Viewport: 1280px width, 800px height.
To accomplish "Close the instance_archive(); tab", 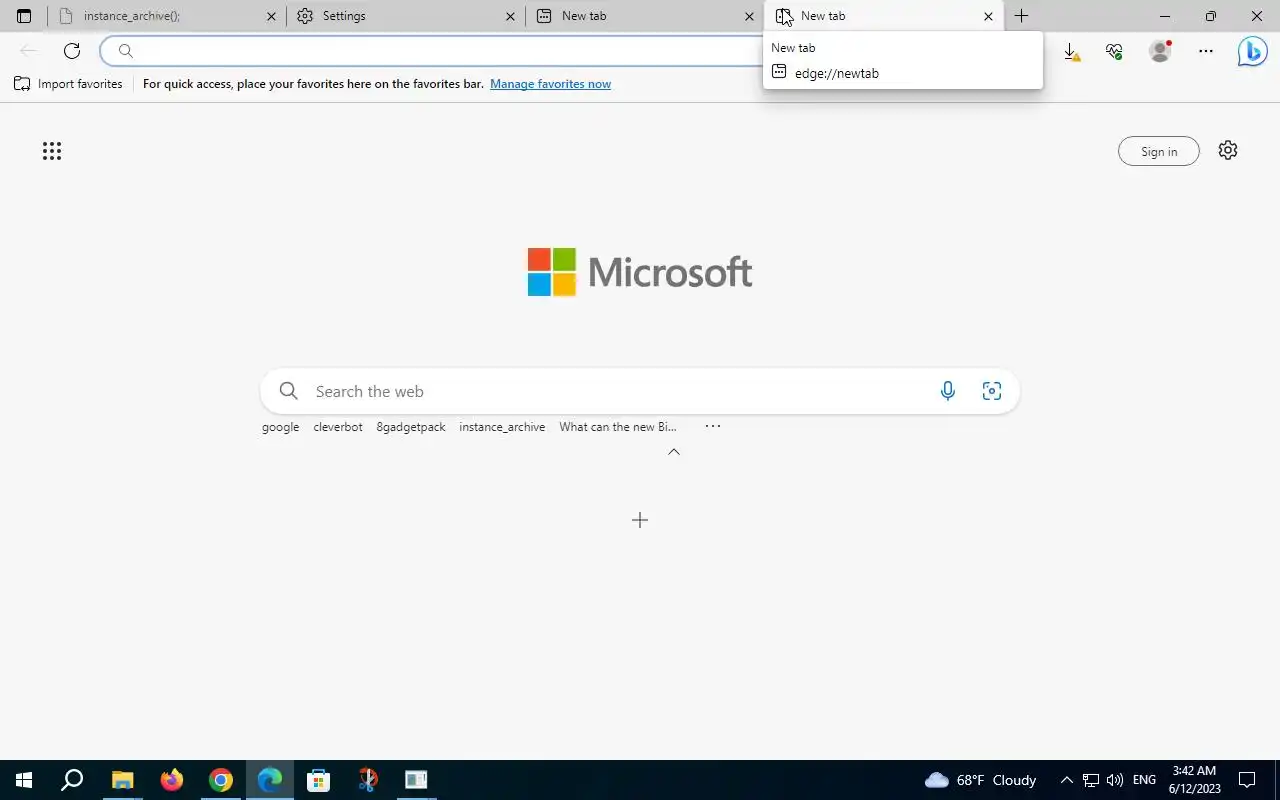I will (271, 16).
